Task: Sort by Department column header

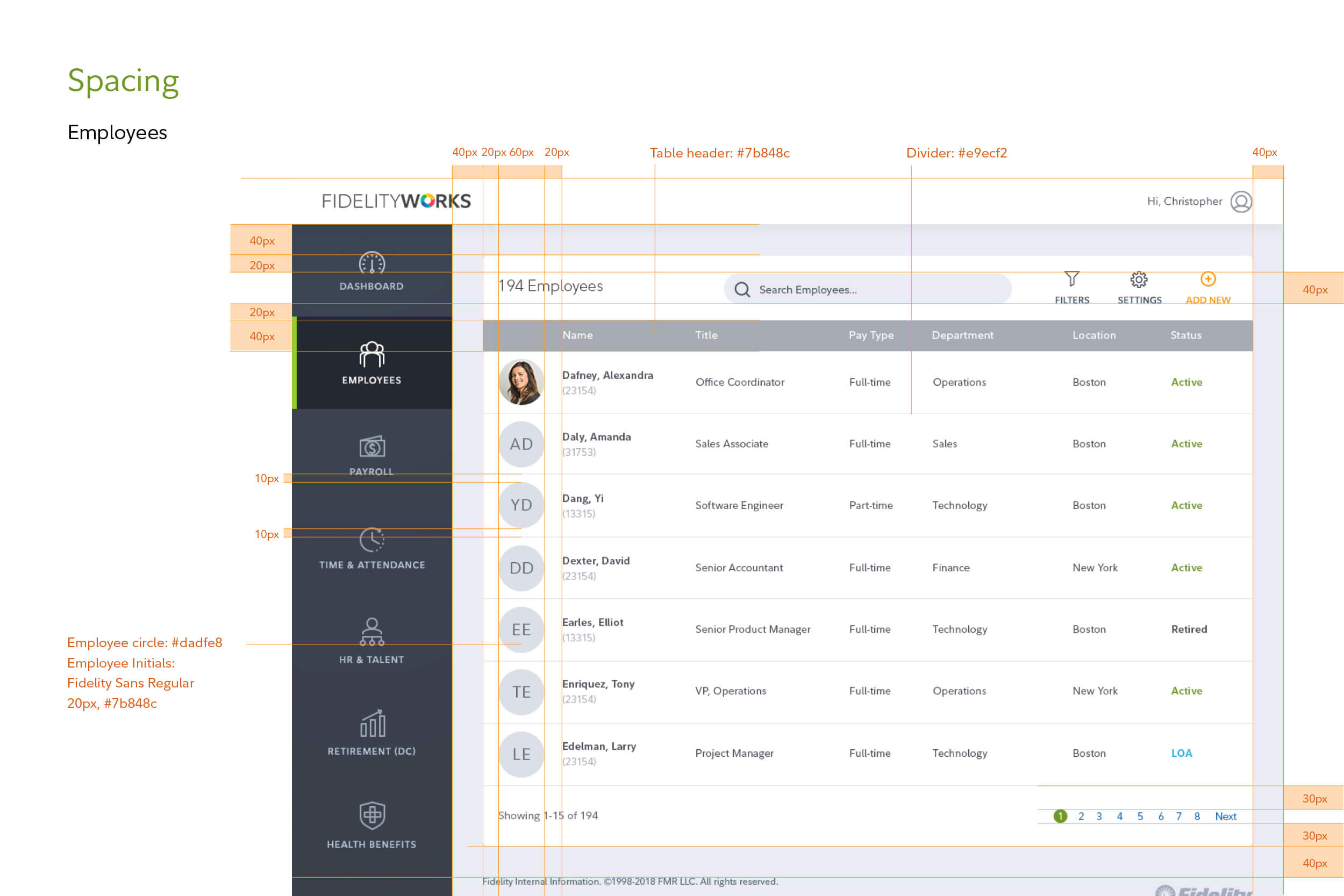Action: pos(962,335)
